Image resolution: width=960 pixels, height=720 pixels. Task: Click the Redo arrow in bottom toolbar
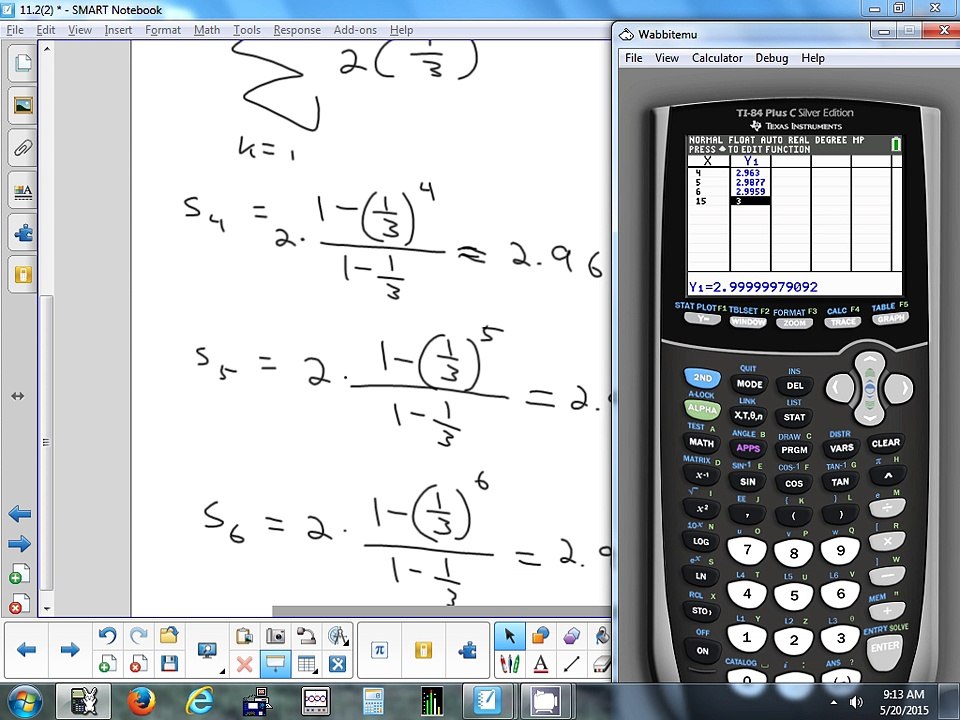(138, 636)
